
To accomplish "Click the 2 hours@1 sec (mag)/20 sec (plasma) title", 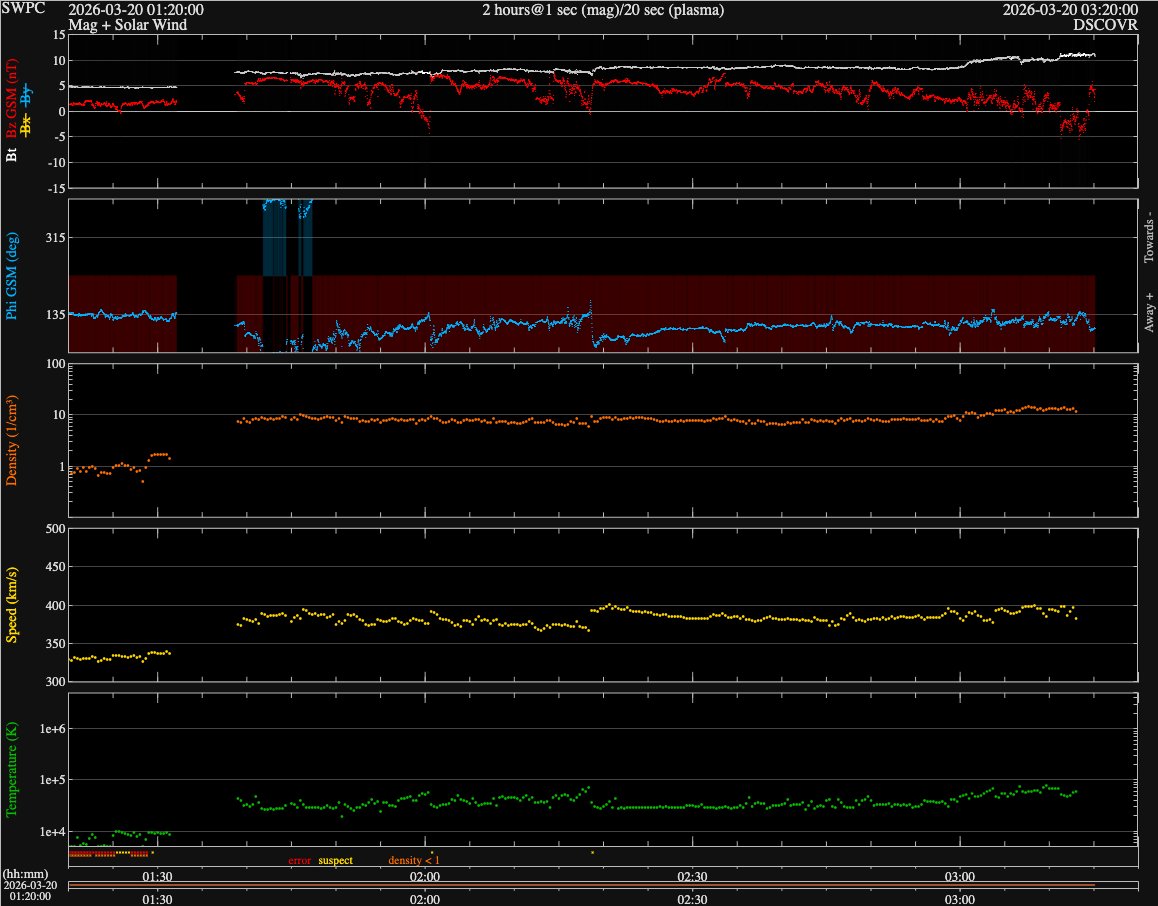I will tap(603, 10).
